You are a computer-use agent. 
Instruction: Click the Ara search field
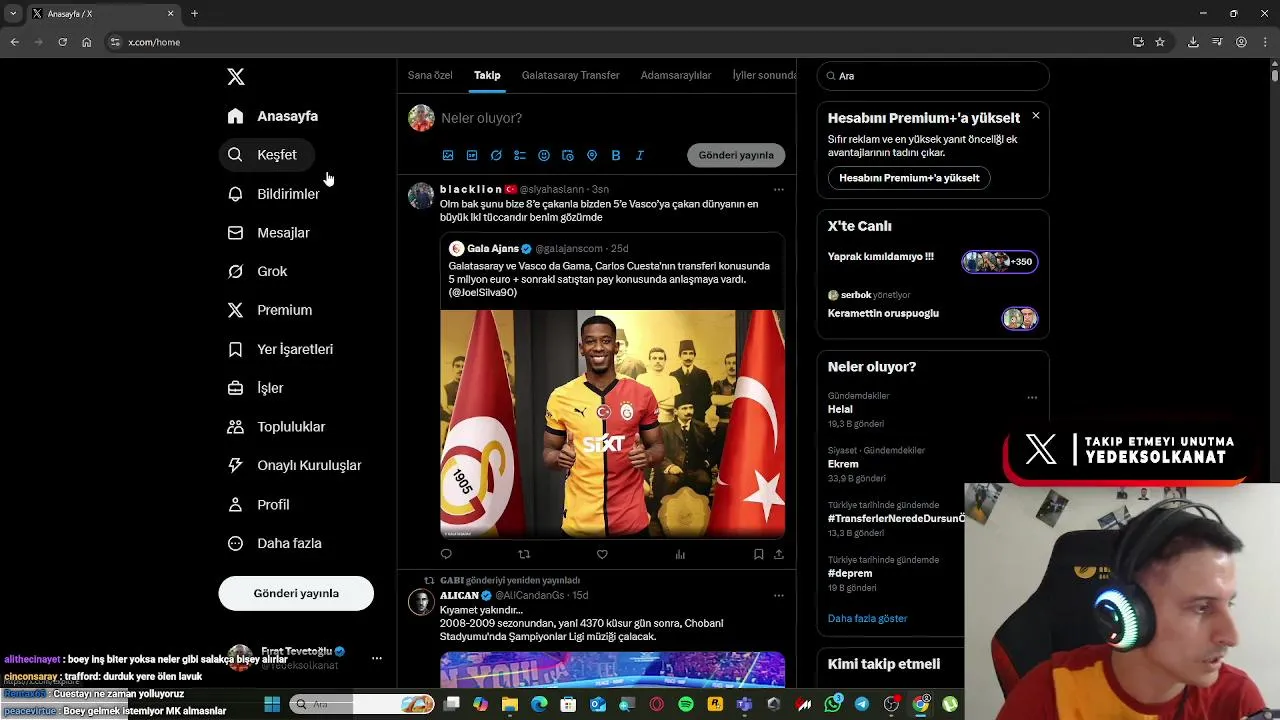pos(933,76)
